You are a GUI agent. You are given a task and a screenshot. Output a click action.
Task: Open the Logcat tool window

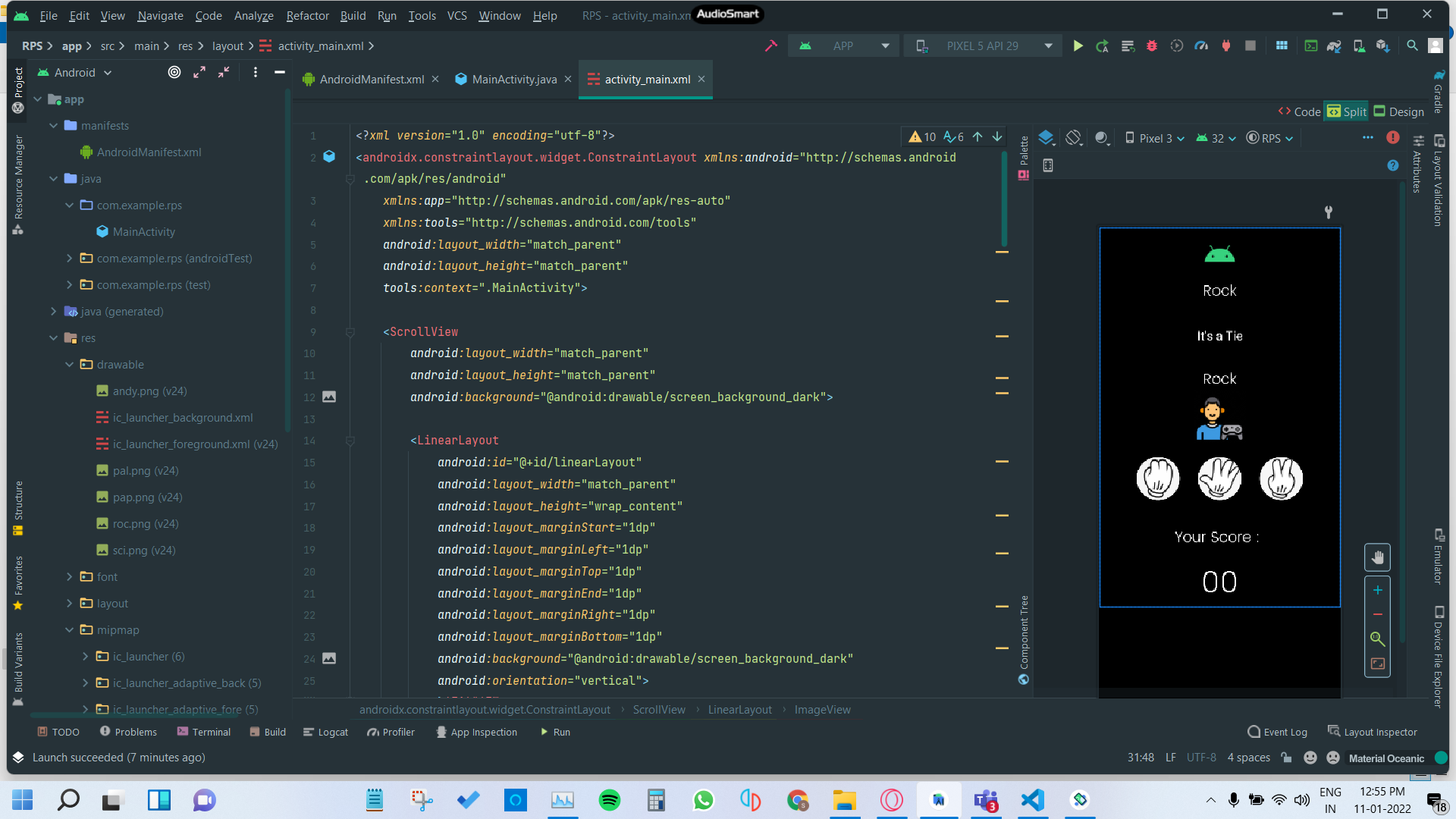point(326,732)
